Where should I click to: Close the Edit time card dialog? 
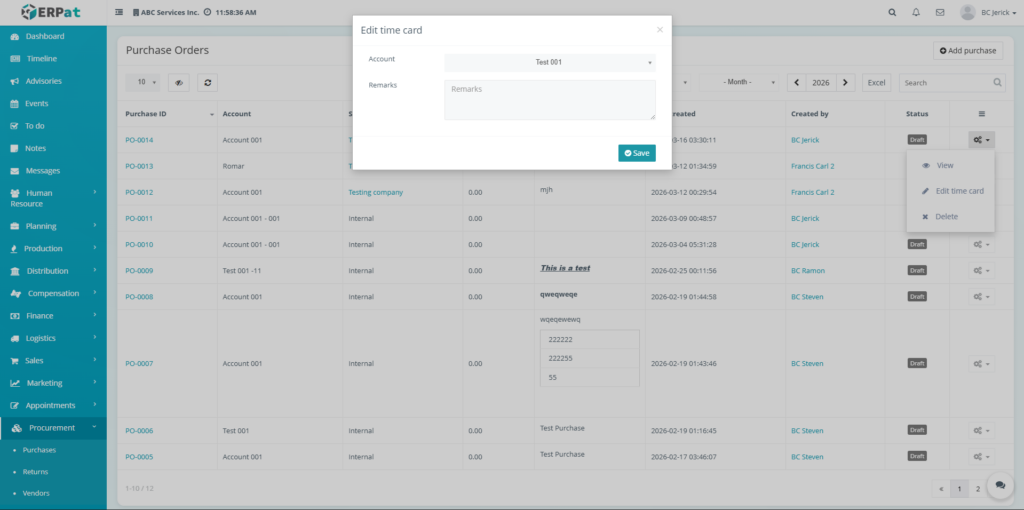click(659, 30)
